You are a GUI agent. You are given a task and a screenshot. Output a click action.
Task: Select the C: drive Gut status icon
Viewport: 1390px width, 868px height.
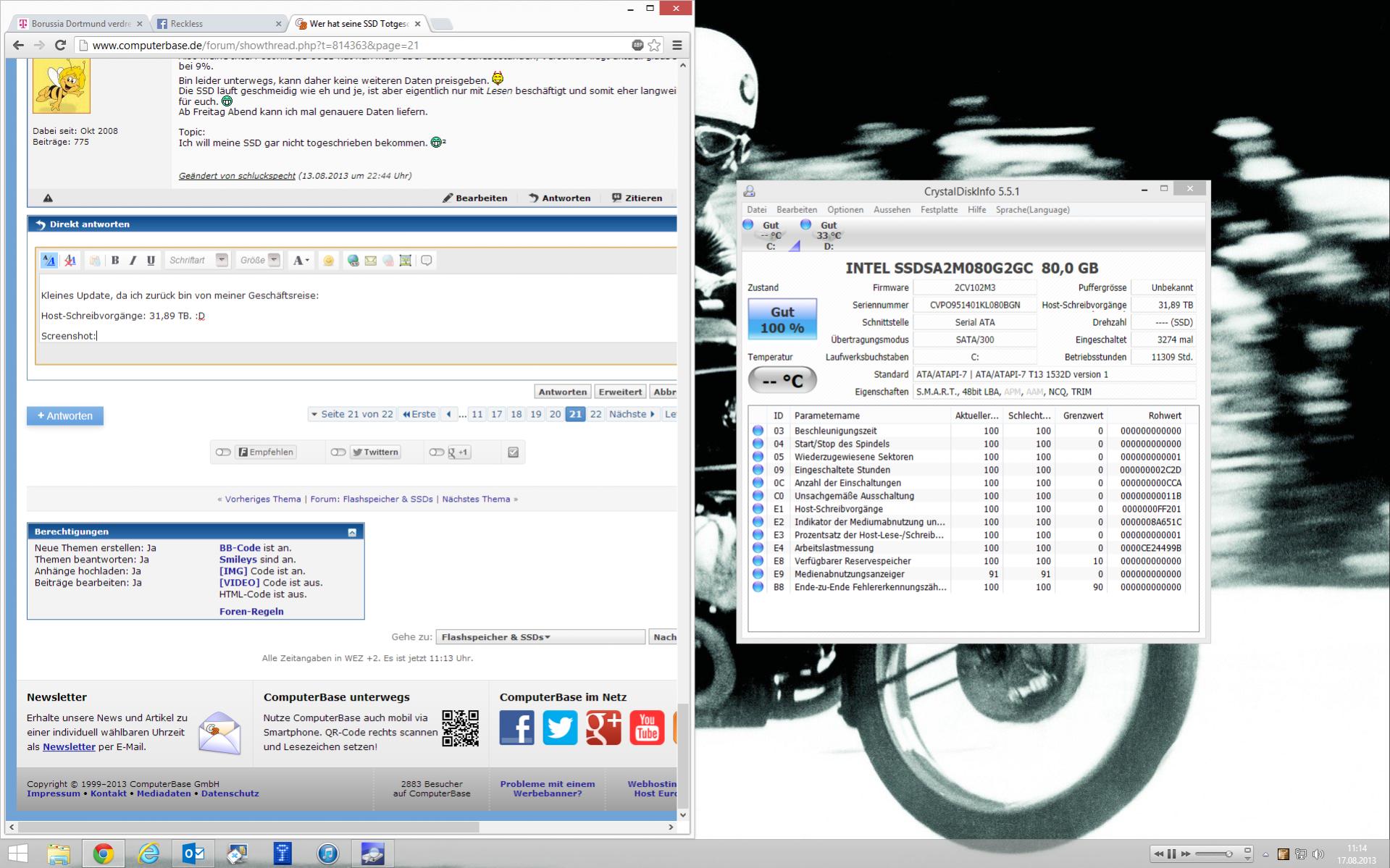click(x=771, y=235)
